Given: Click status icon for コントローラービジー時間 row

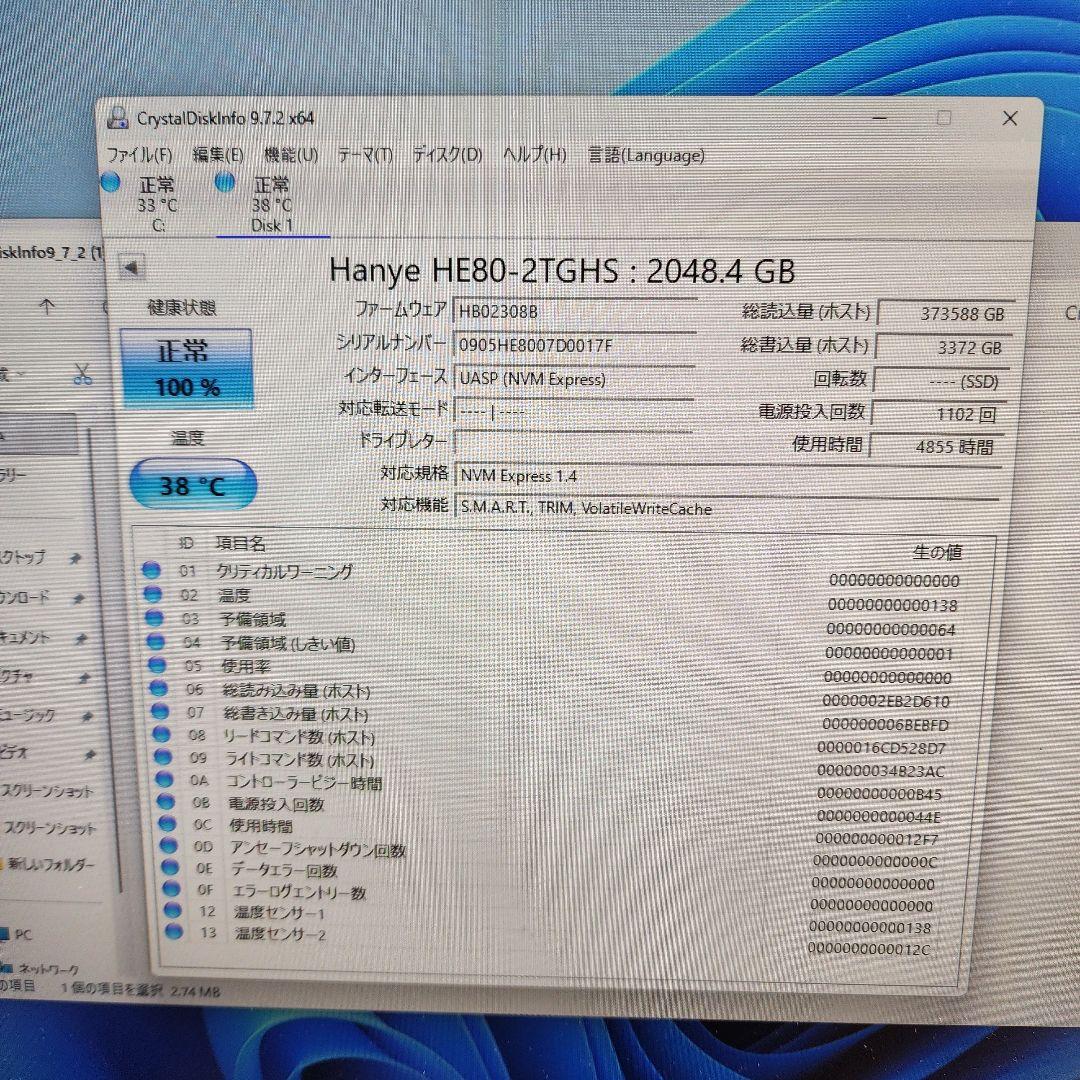Looking at the screenshot, I should point(164,779).
